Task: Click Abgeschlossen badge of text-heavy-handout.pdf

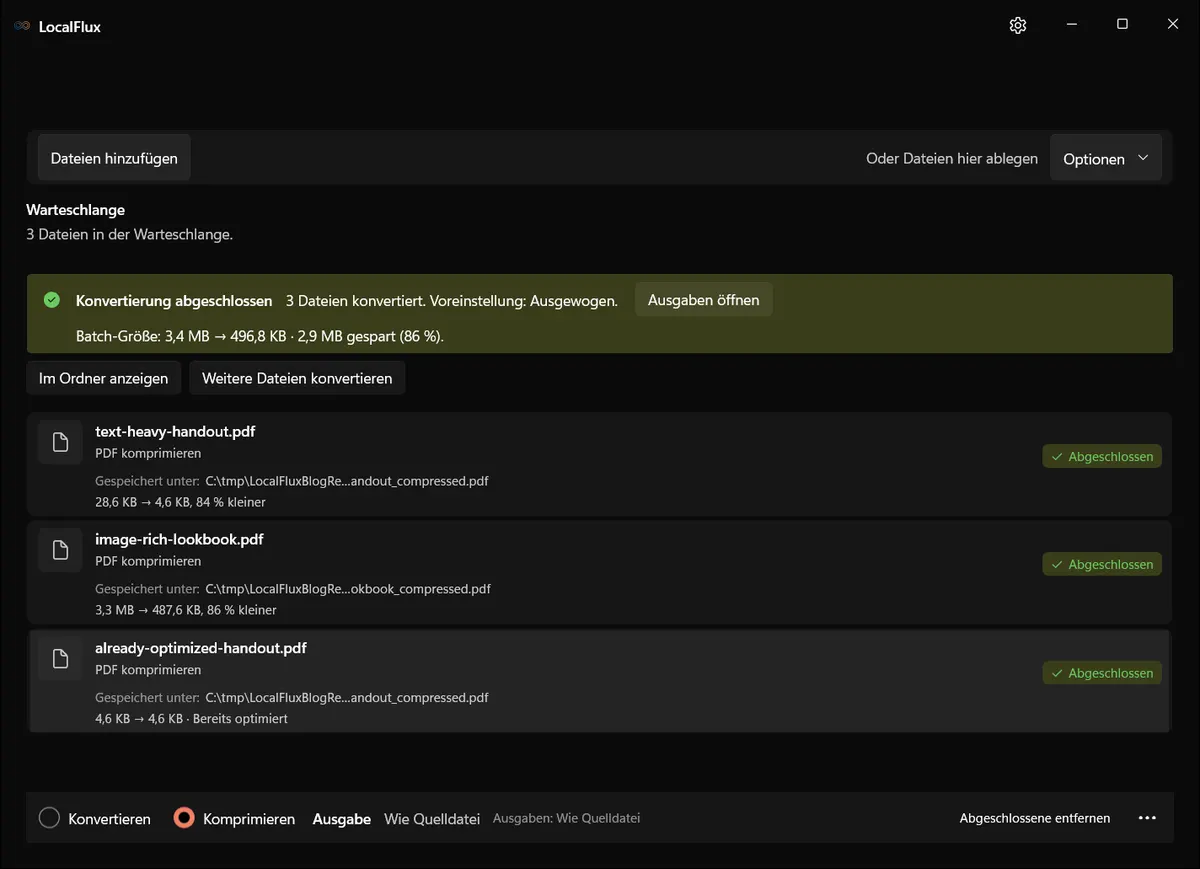Action: point(1102,456)
